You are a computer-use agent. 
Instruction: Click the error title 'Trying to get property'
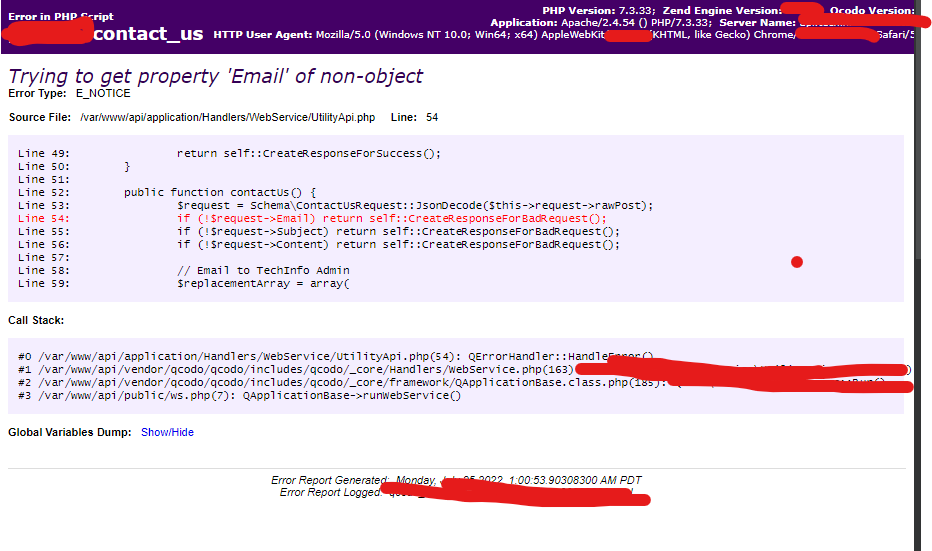[x=215, y=76]
